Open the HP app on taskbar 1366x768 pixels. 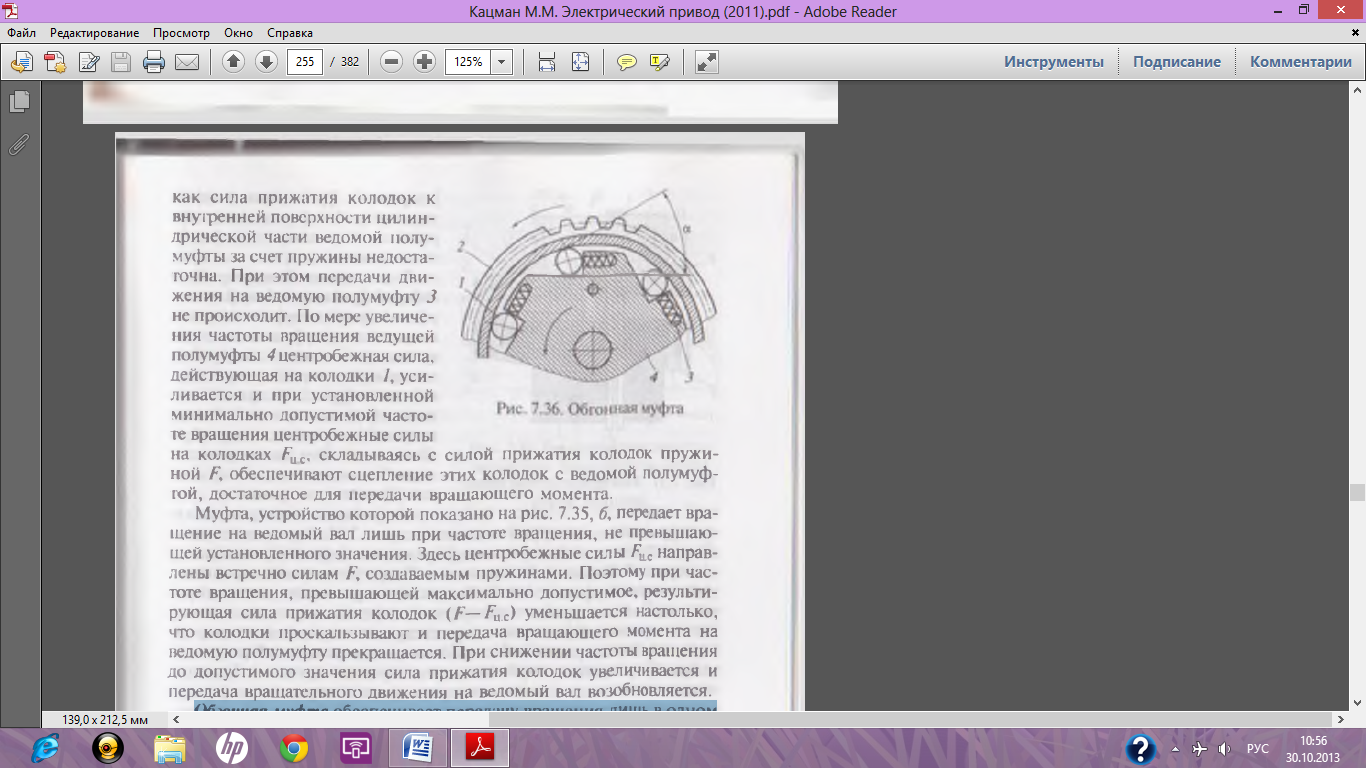tap(232, 748)
